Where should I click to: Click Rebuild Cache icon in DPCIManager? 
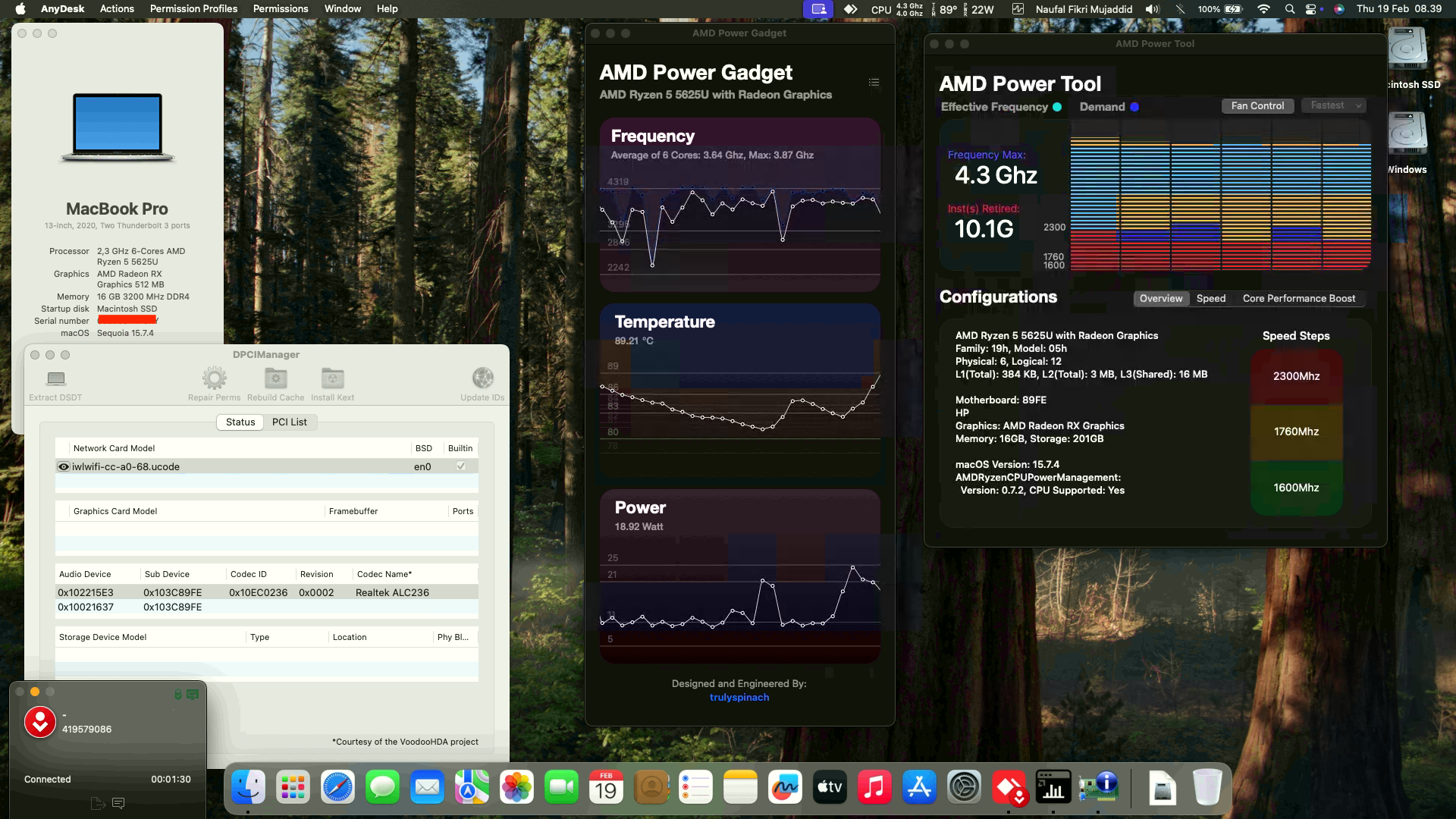pyautogui.click(x=275, y=378)
